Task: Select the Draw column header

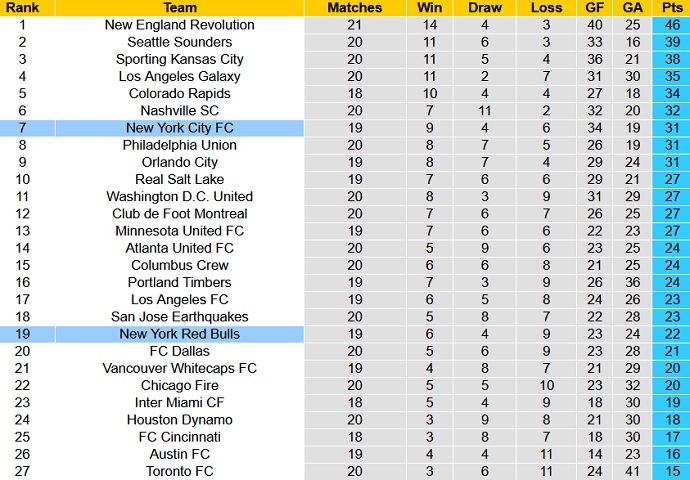Action: pyautogui.click(x=484, y=7)
